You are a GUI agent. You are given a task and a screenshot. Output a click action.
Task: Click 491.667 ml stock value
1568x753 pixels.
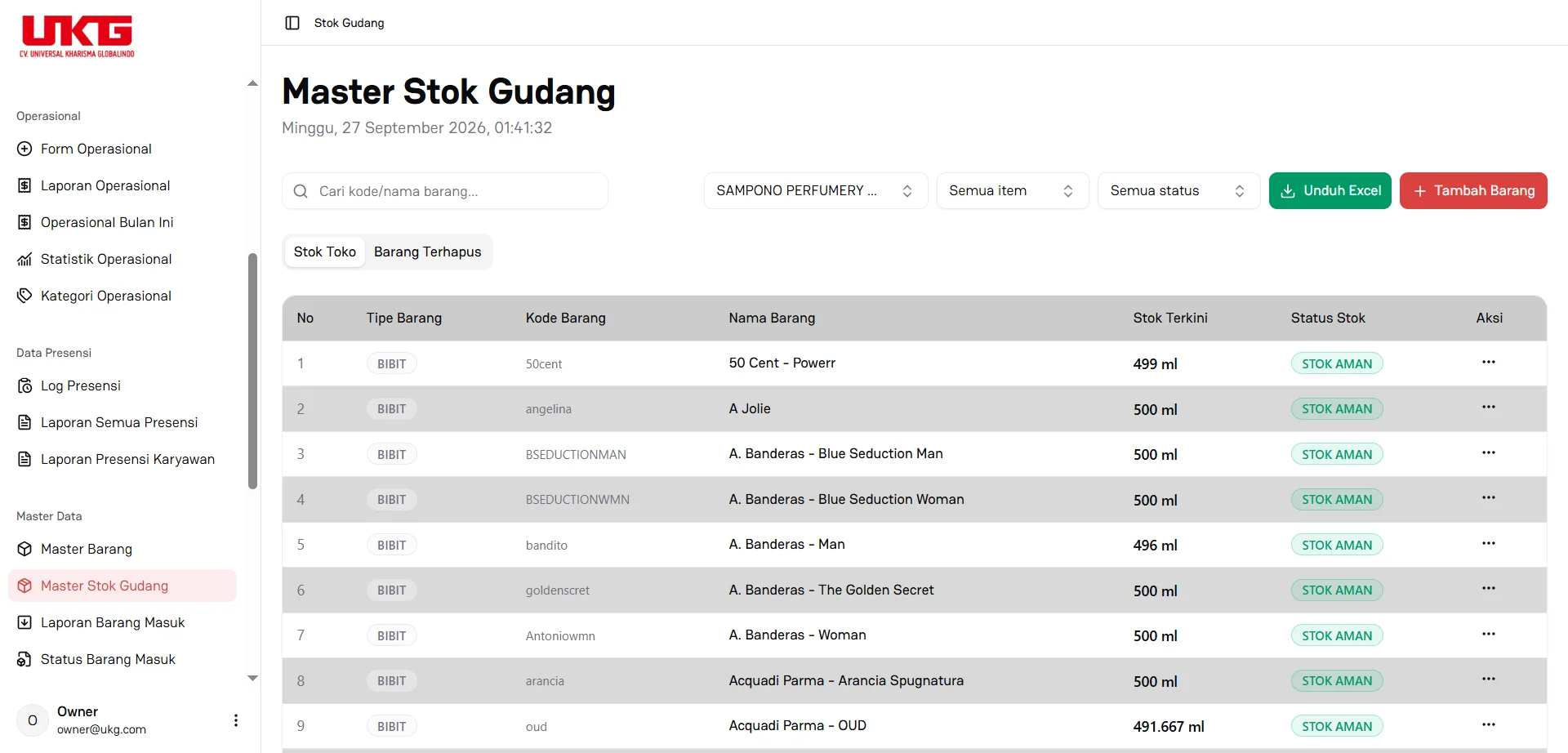pyautogui.click(x=1169, y=726)
